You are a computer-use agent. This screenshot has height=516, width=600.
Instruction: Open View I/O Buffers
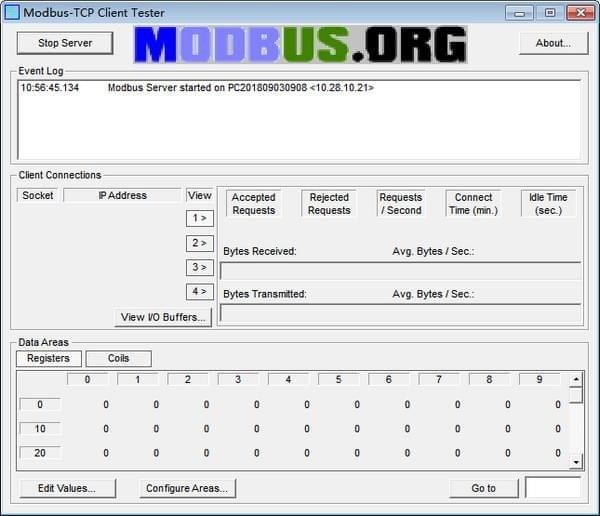[163, 317]
